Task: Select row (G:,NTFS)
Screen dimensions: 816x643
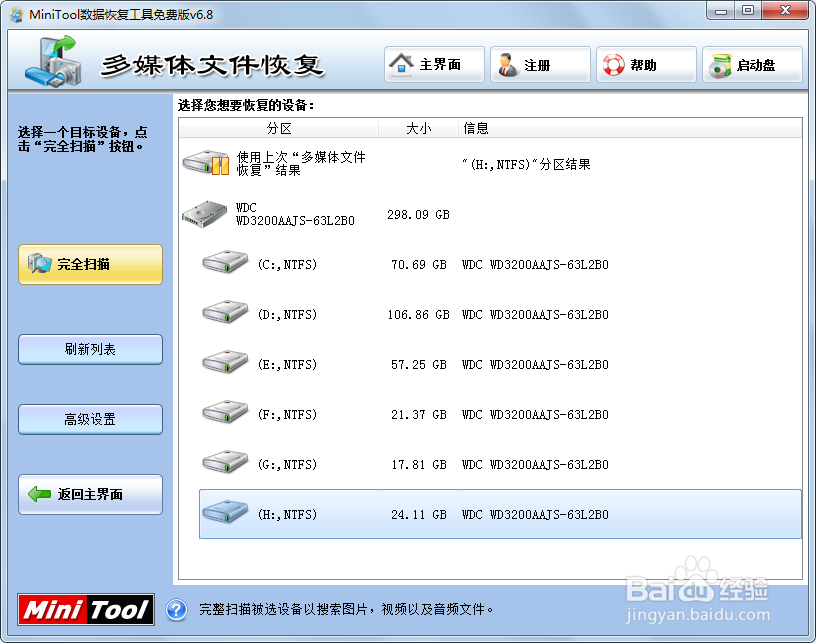Action: [x=501, y=464]
